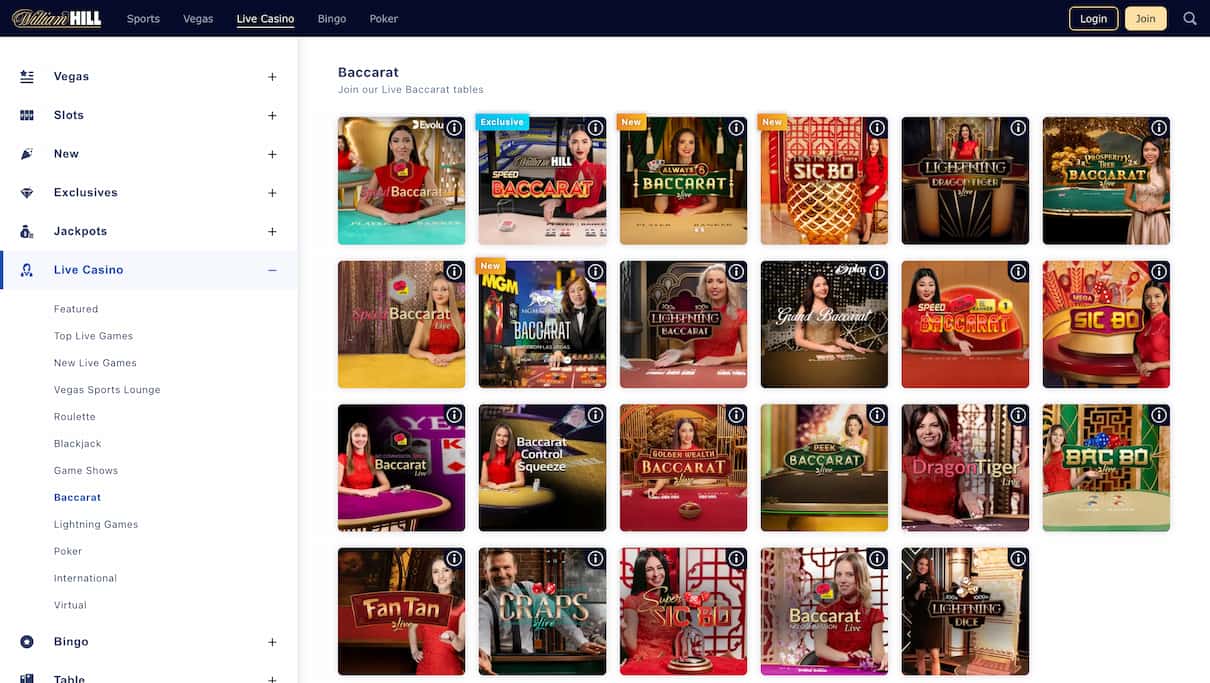Open the Sports tab in top navigation
The height and width of the screenshot is (683, 1210).
[143, 19]
